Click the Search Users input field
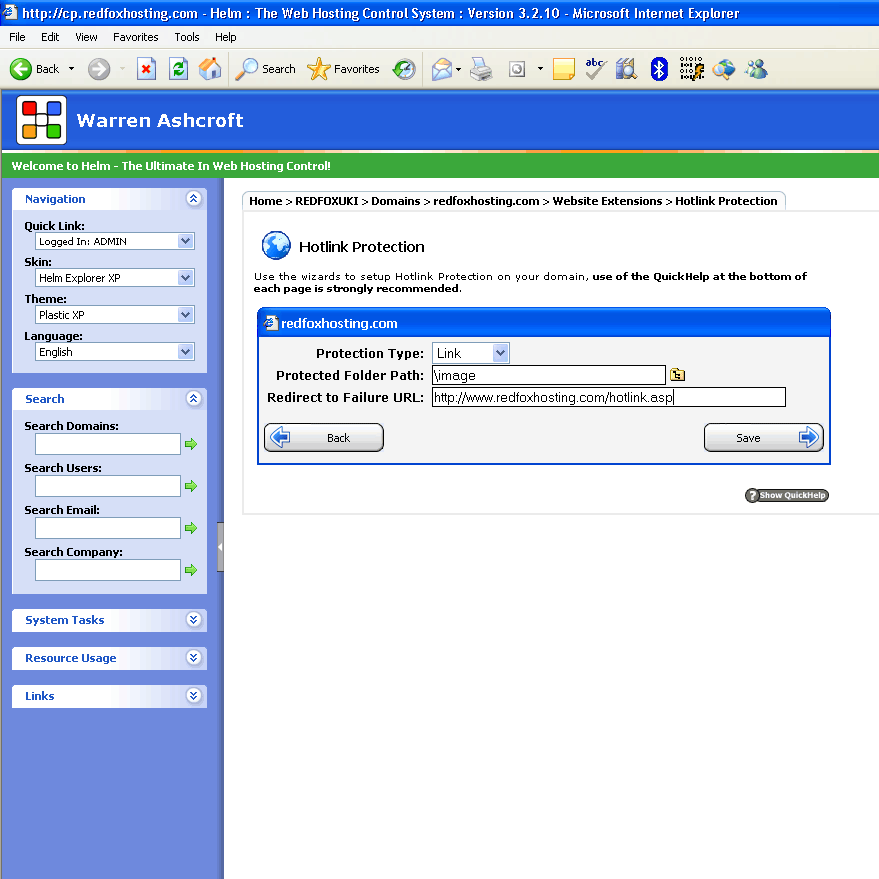The width and height of the screenshot is (879, 879). pos(108,486)
